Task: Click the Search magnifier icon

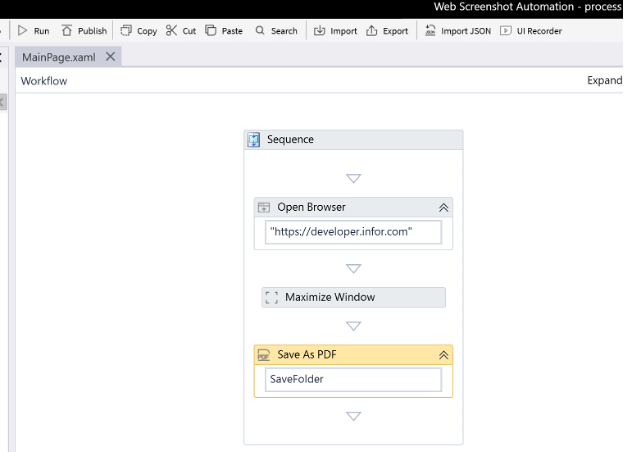Action: pos(261,31)
